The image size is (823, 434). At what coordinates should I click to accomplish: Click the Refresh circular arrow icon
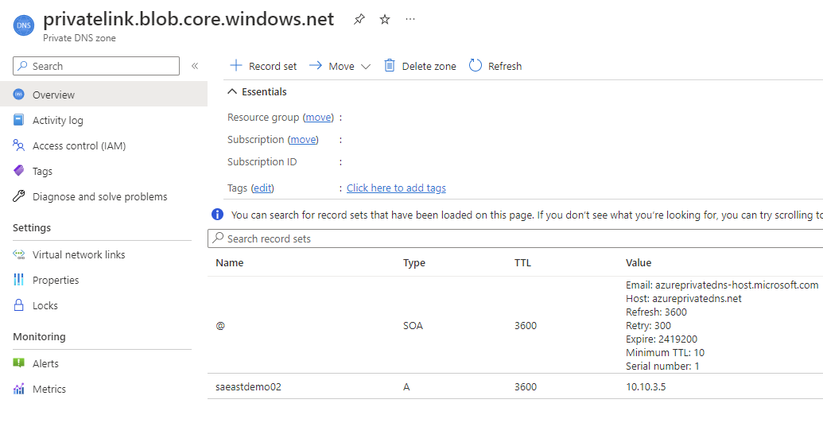point(475,66)
